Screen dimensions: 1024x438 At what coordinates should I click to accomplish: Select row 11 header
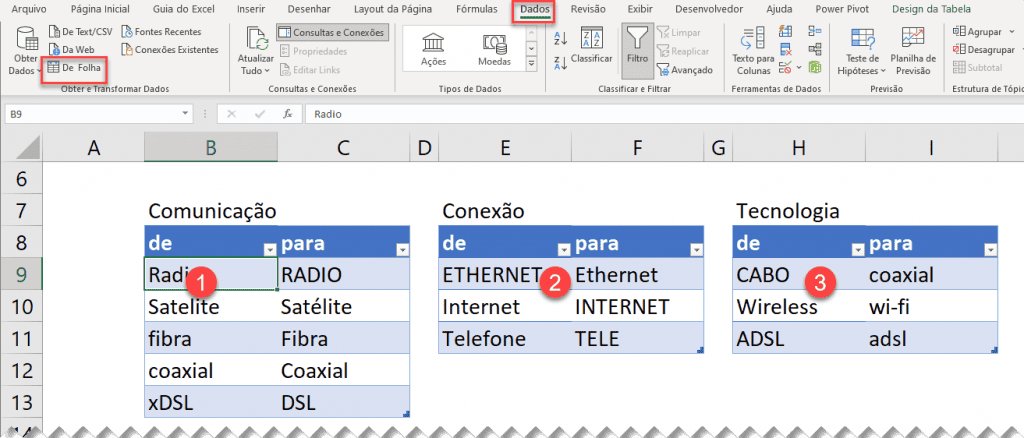(21, 339)
